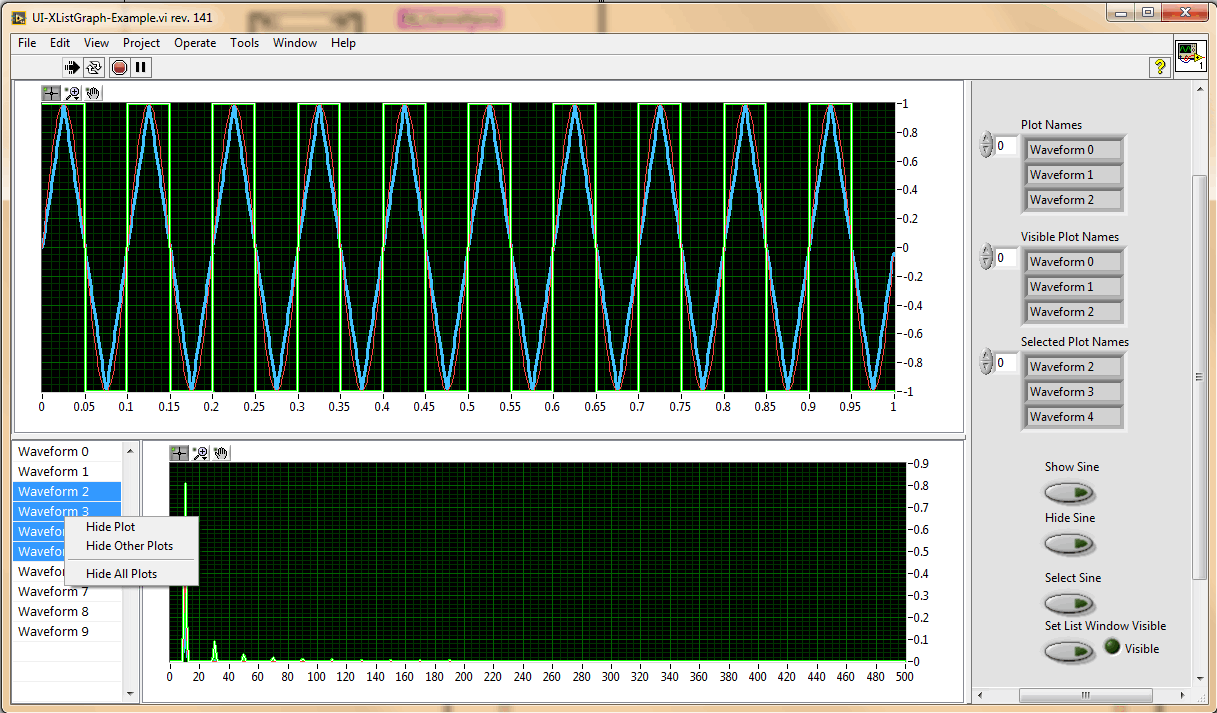Click the Pause toolbar button
Image resolution: width=1217 pixels, height=713 pixels.
pyautogui.click(x=141, y=67)
